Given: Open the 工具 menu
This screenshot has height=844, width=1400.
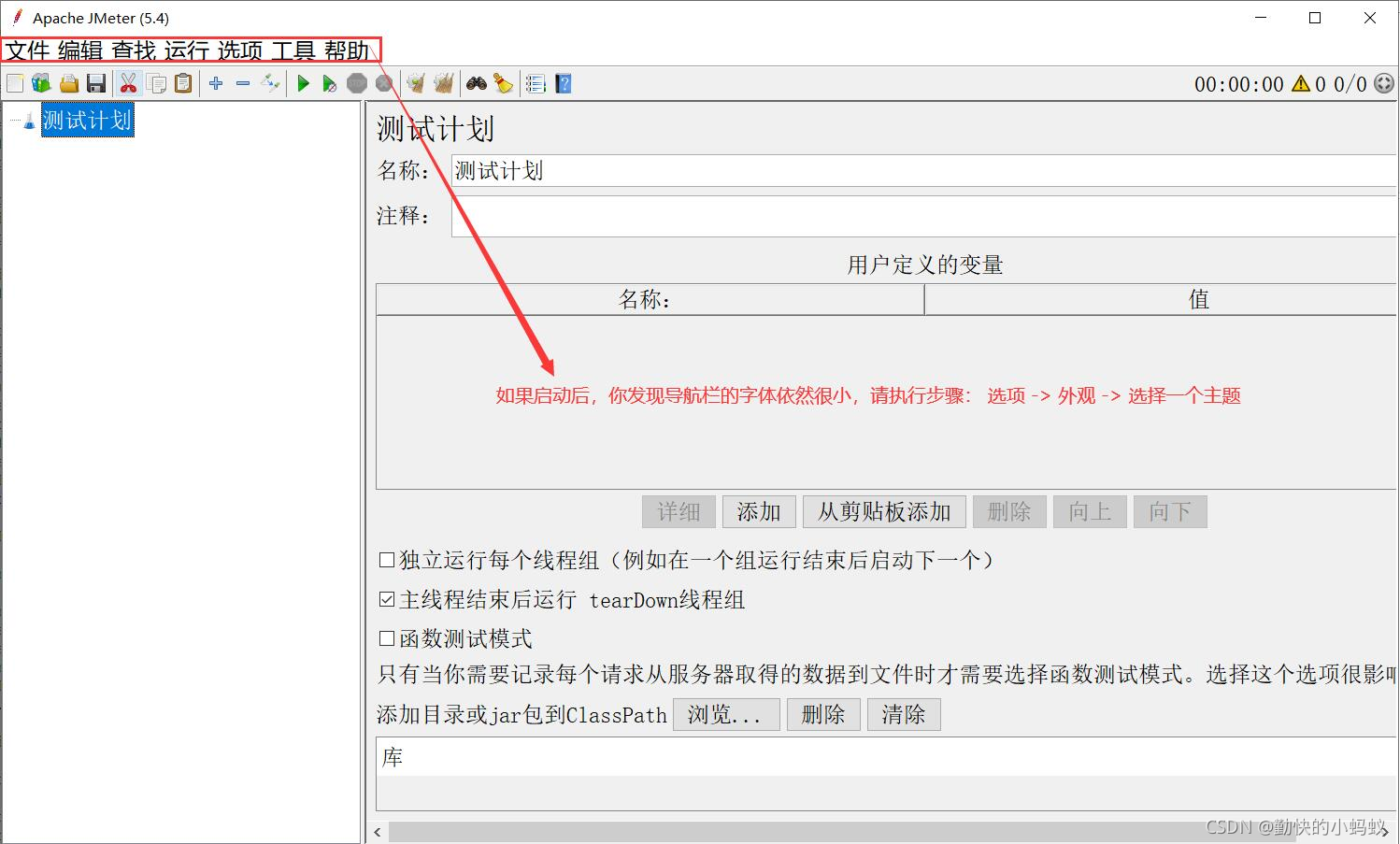Looking at the screenshot, I should [293, 50].
